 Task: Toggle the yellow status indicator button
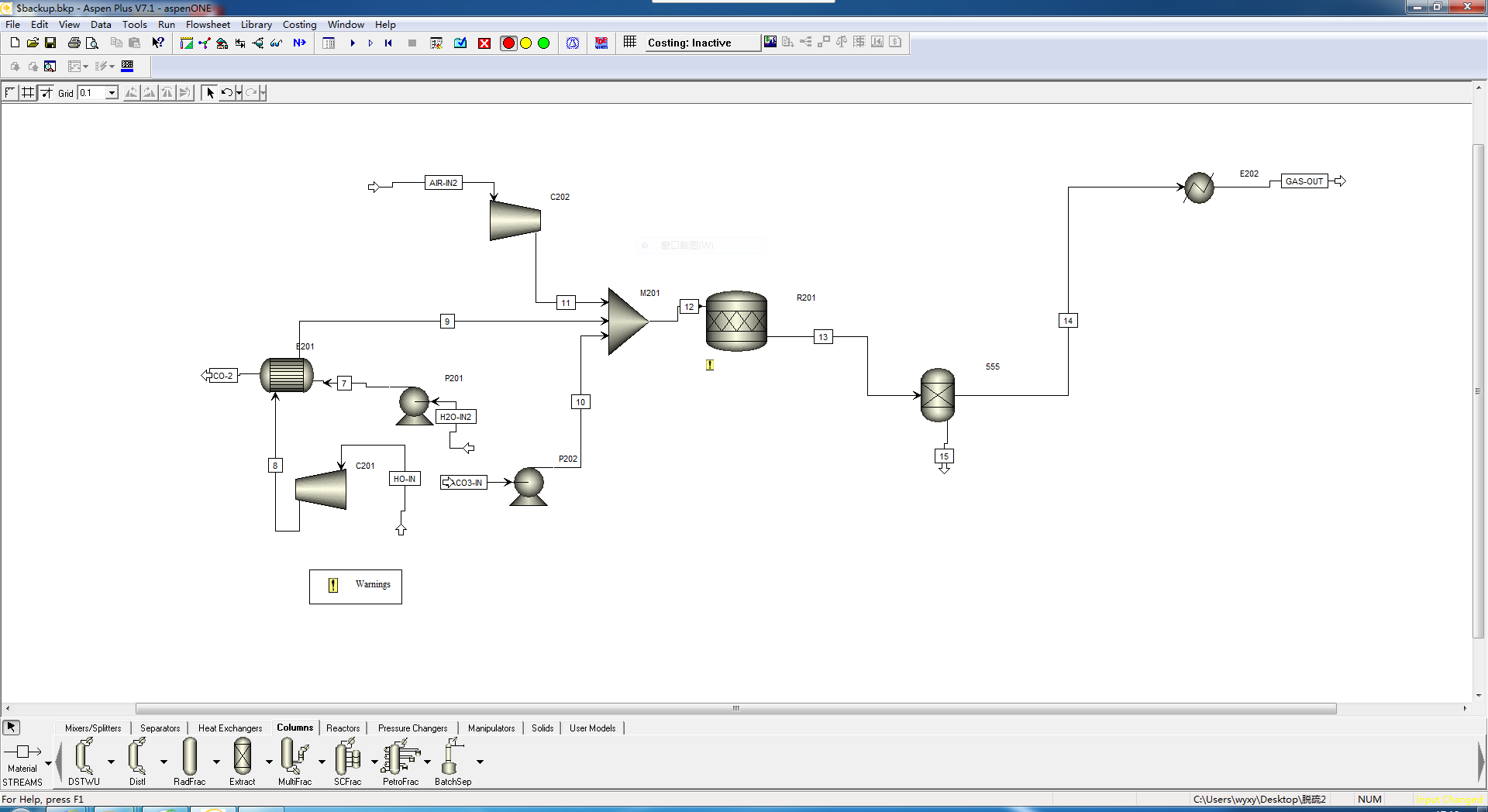(526, 43)
